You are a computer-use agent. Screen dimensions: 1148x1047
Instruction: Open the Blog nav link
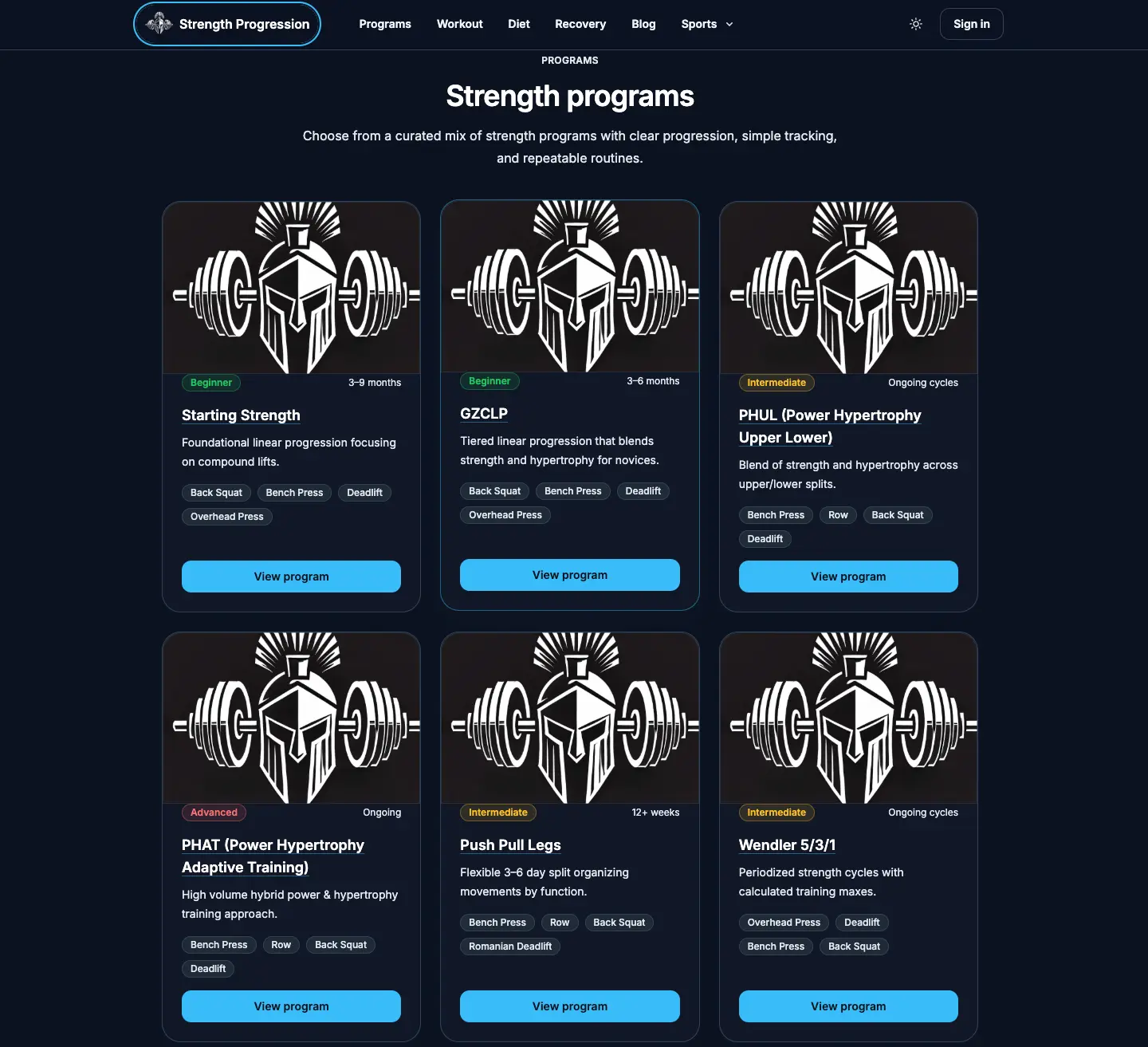[x=643, y=24]
